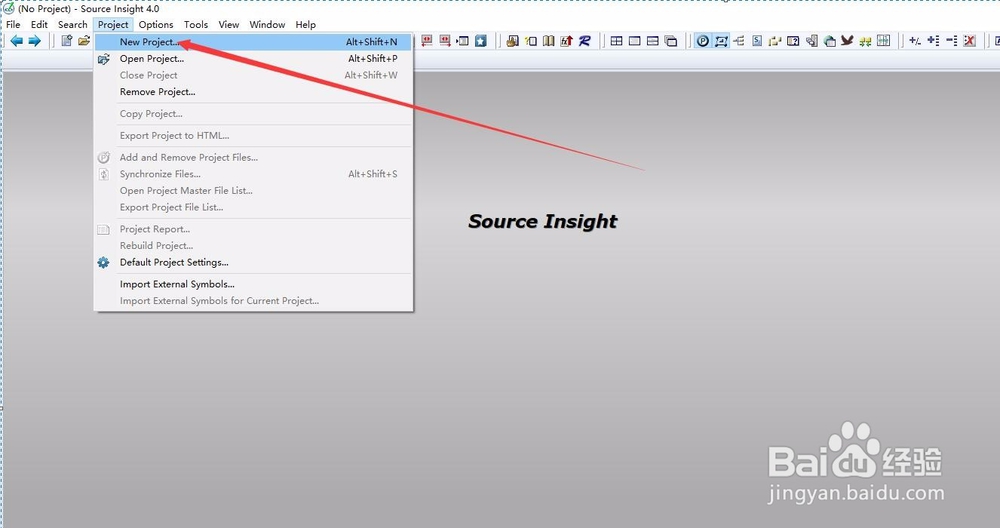Click Import External Symbols for Current Project...
The width and height of the screenshot is (1000, 528).
(253, 300)
